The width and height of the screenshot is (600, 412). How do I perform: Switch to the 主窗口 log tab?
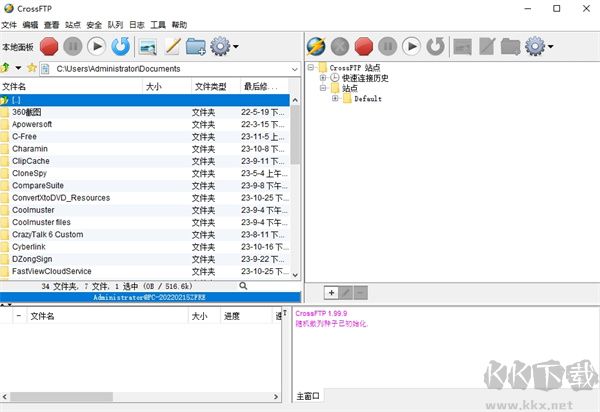[308, 396]
